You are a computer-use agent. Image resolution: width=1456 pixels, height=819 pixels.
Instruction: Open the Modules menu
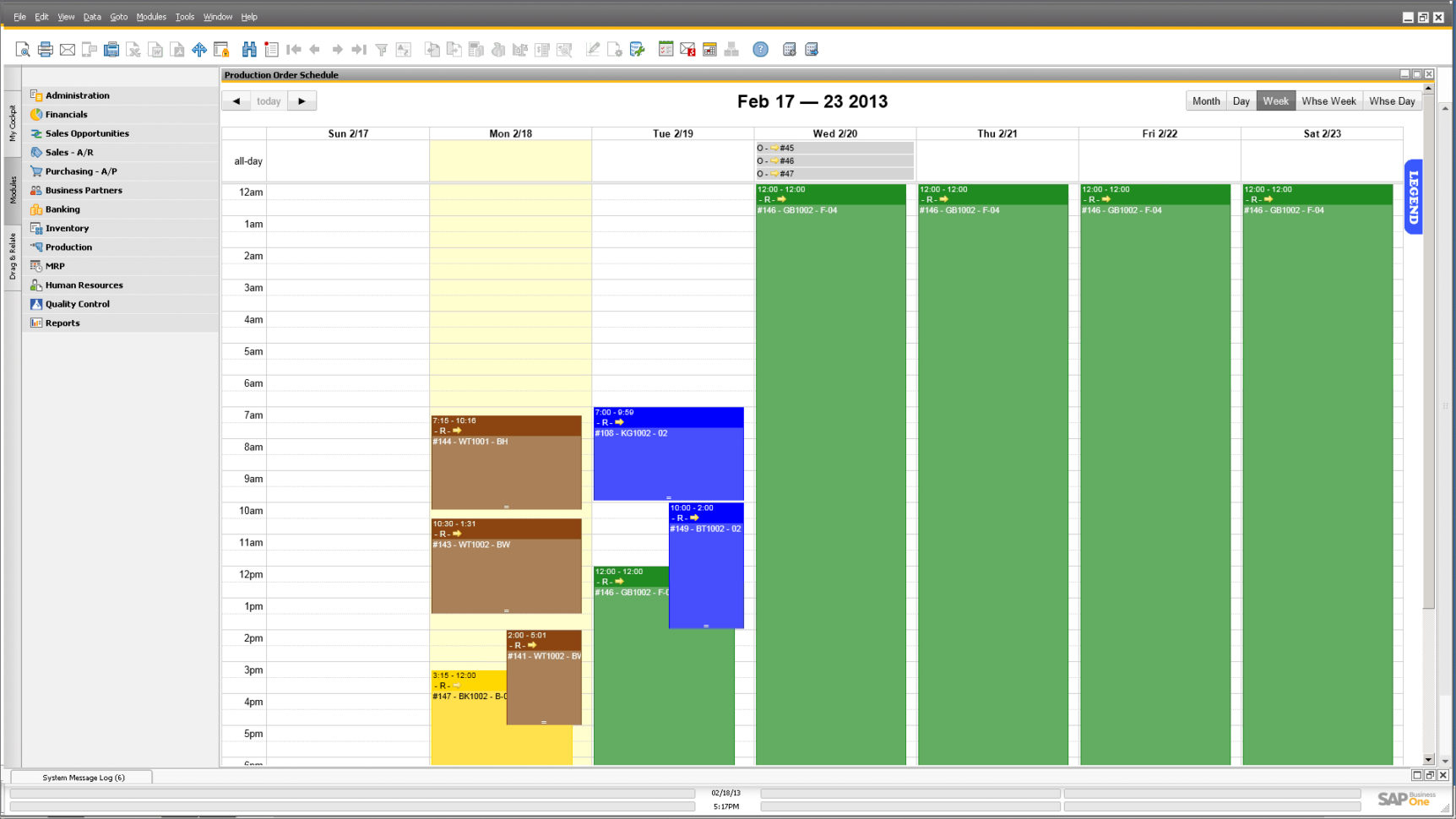[x=151, y=16]
